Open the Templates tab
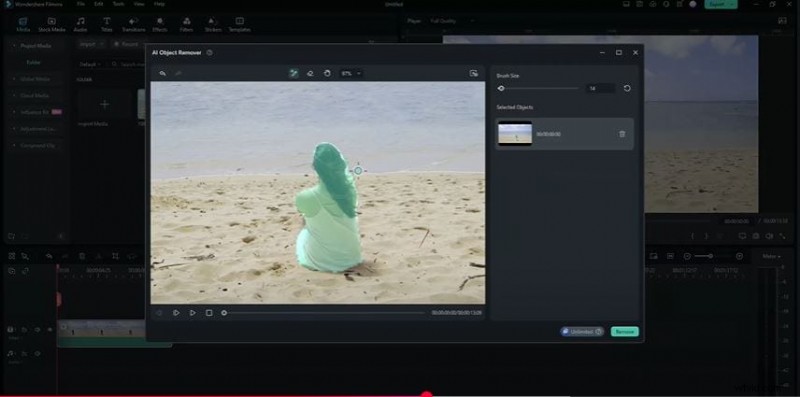The image size is (800, 397). tap(239, 24)
